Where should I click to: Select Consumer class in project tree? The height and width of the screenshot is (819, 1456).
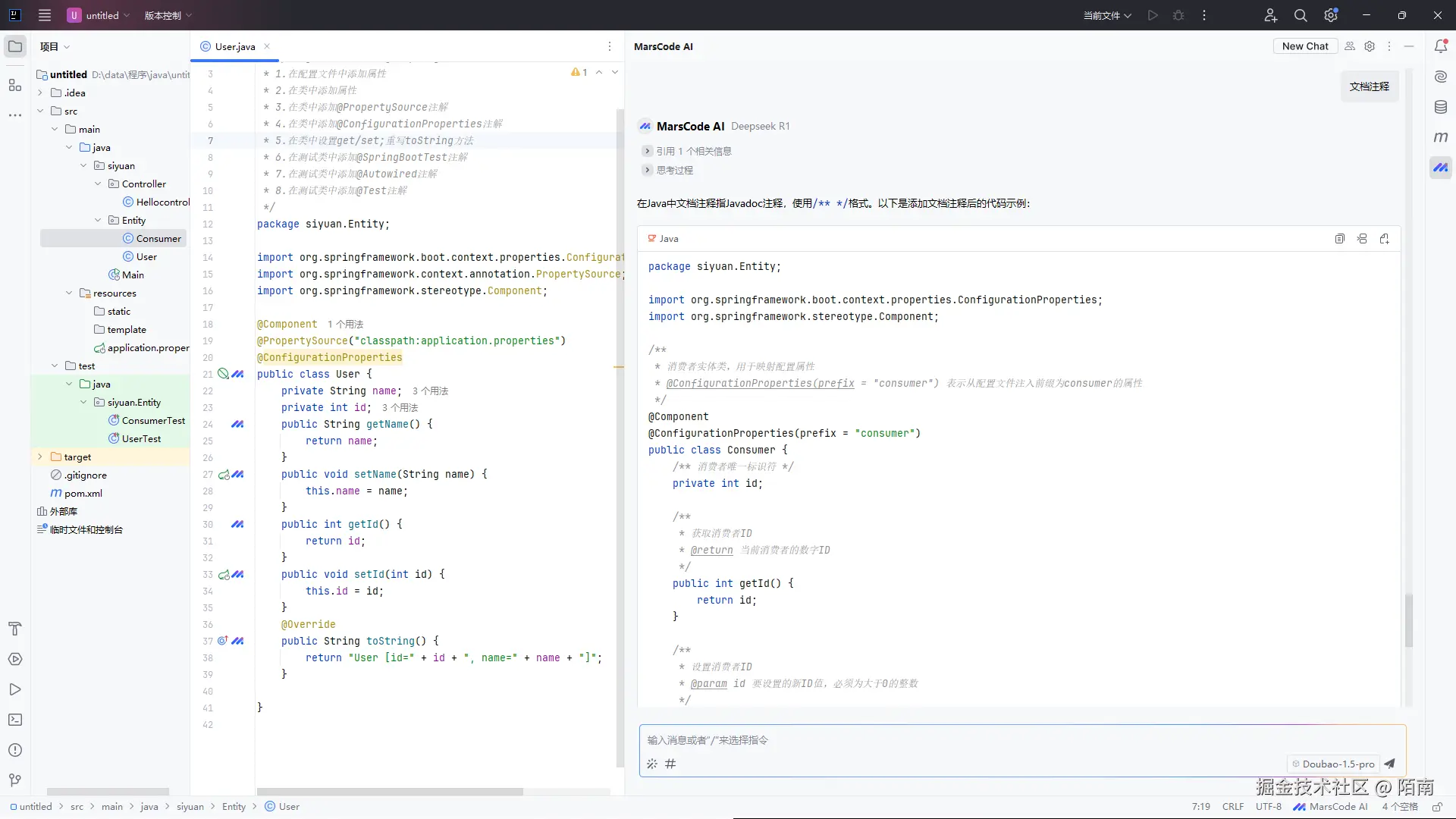click(158, 239)
